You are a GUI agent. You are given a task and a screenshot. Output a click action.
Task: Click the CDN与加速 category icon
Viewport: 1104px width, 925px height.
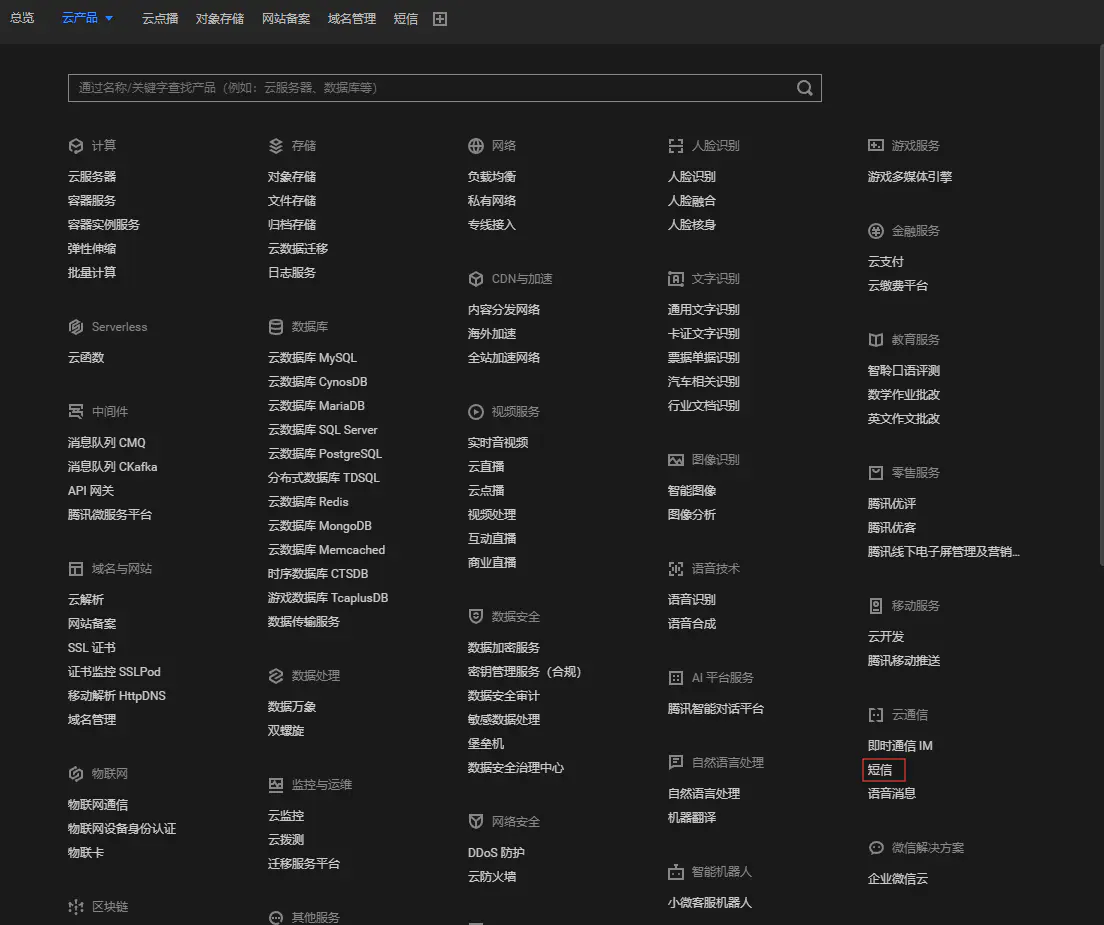pos(476,279)
